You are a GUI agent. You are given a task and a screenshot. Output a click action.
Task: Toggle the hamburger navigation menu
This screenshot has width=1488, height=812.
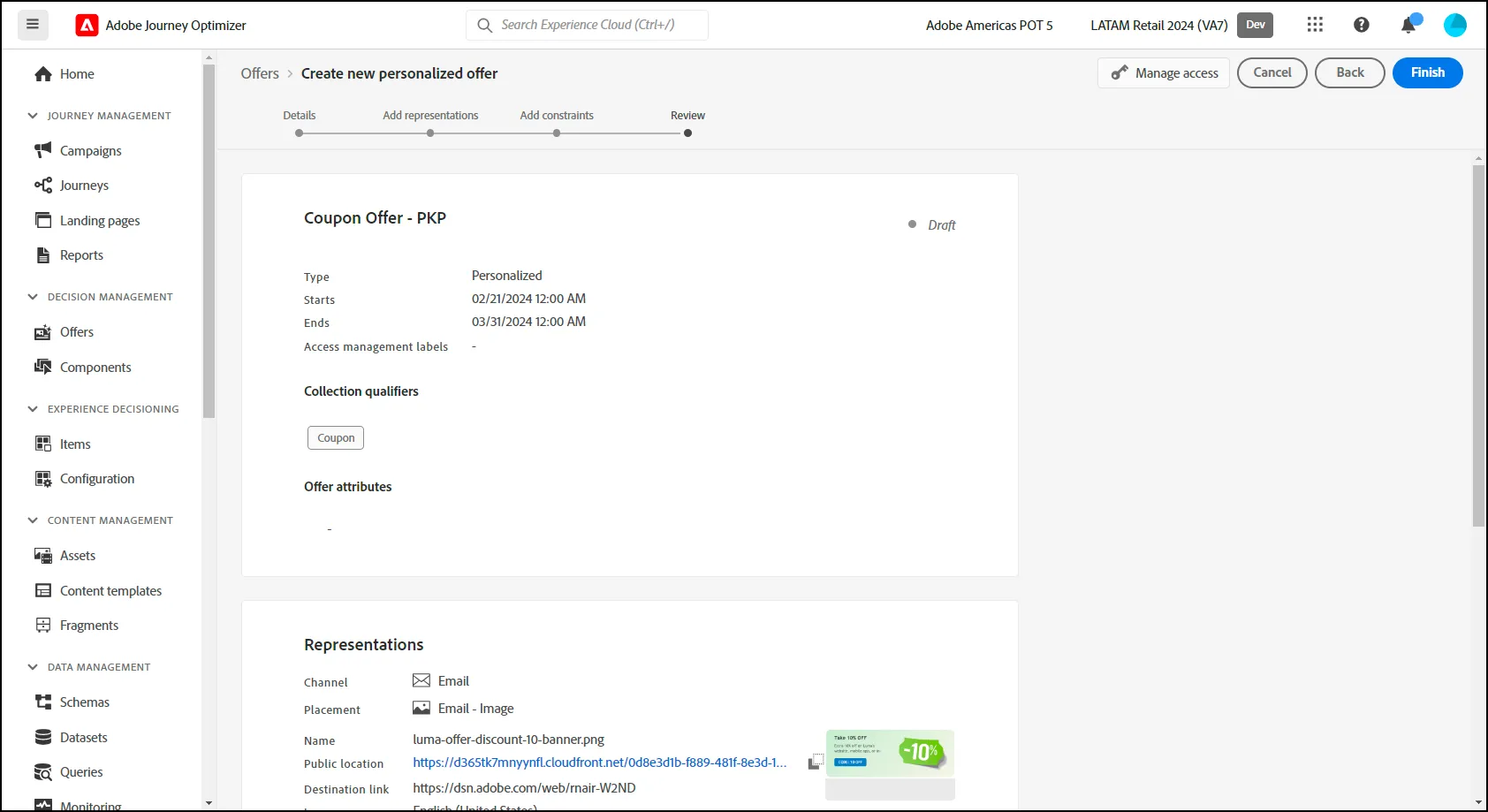point(33,25)
